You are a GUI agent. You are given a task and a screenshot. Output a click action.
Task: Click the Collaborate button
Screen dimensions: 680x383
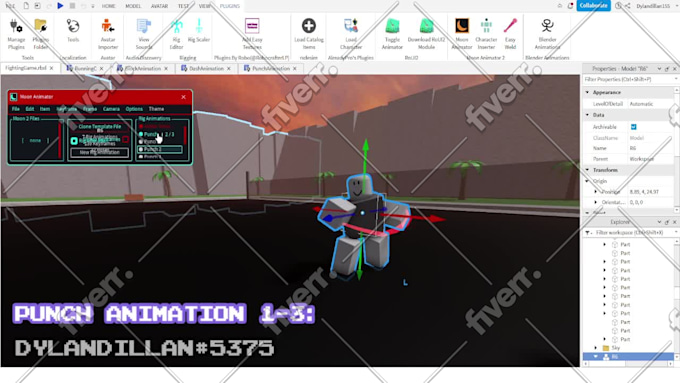click(593, 6)
